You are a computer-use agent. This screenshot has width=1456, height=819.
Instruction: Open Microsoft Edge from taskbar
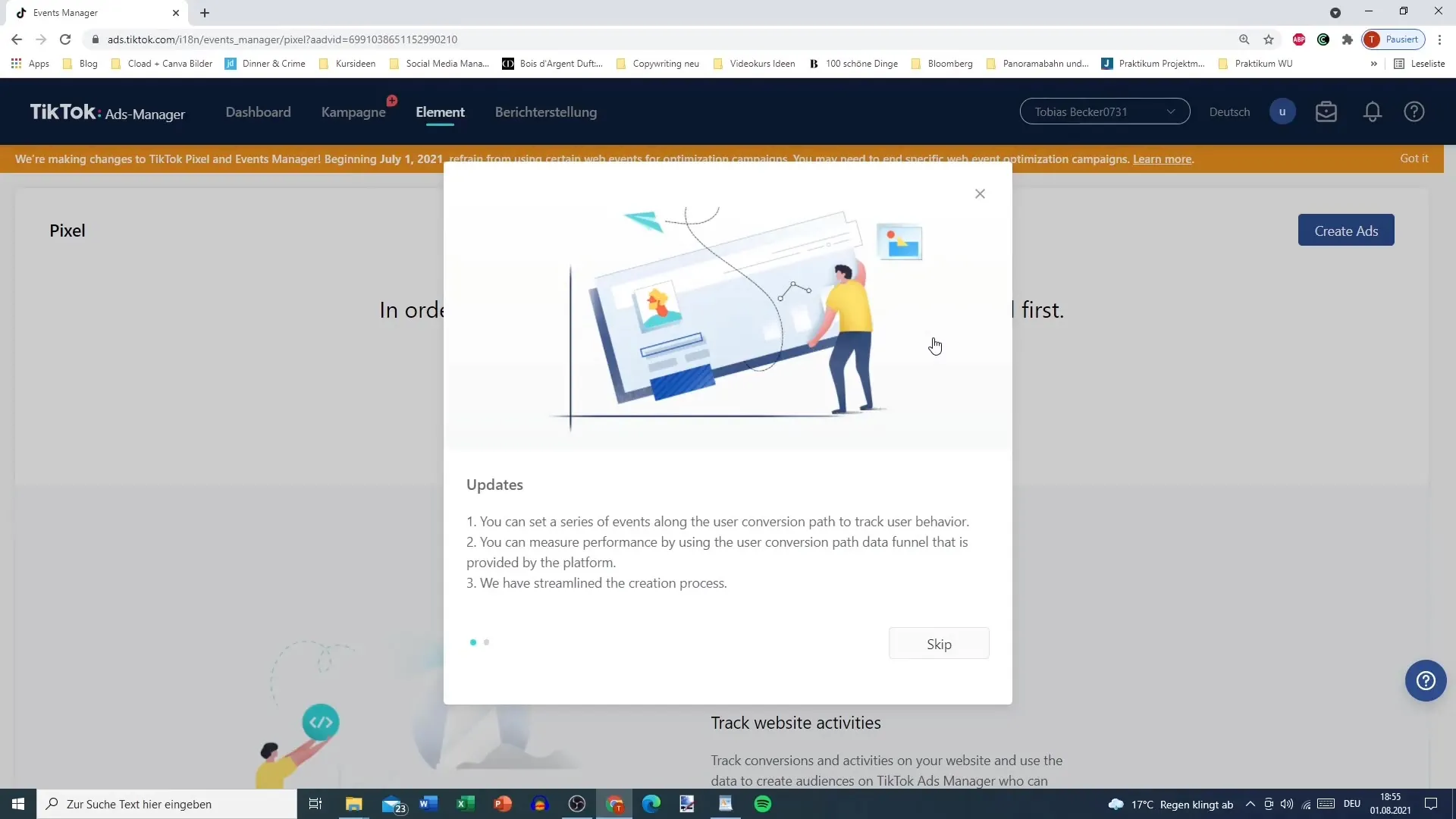[x=651, y=804]
